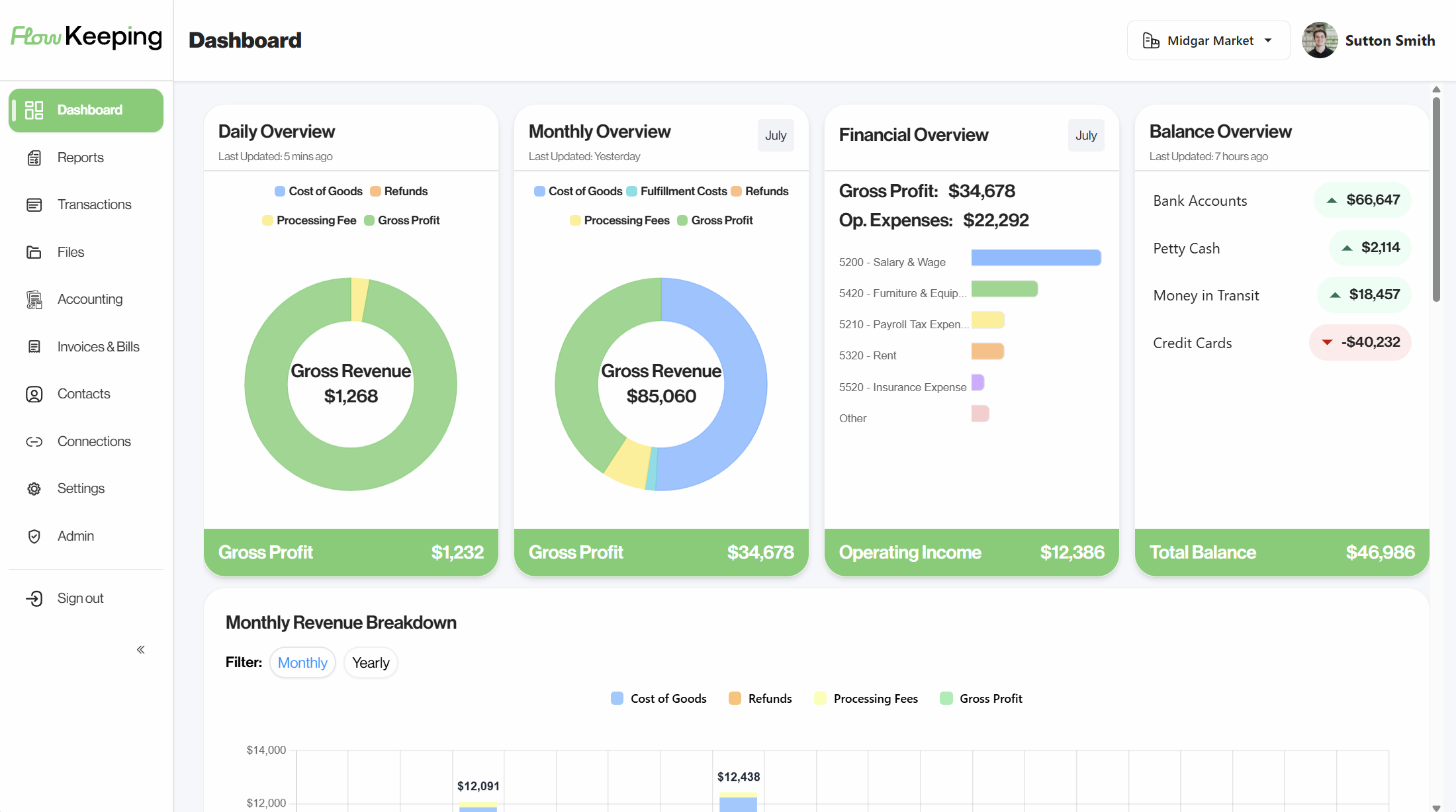This screenshot has width=1456, height=812.
Task: Navigate to Invoices & Bills
Action: tap(86, 347)
